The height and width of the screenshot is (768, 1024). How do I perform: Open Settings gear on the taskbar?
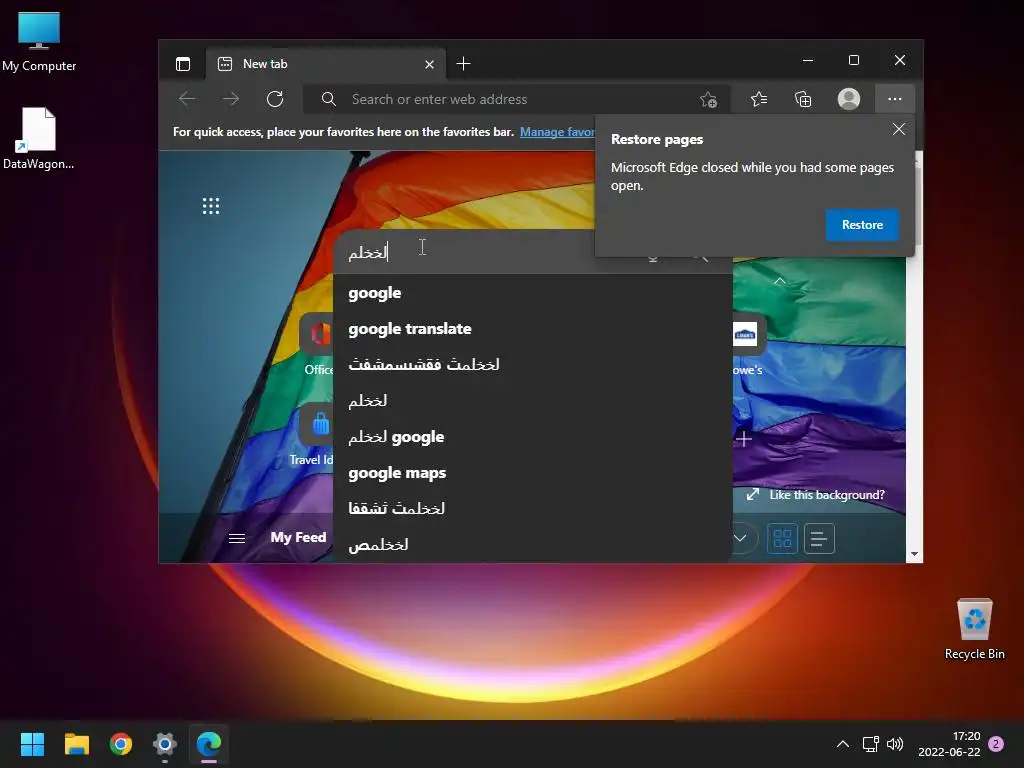[165, 744]
